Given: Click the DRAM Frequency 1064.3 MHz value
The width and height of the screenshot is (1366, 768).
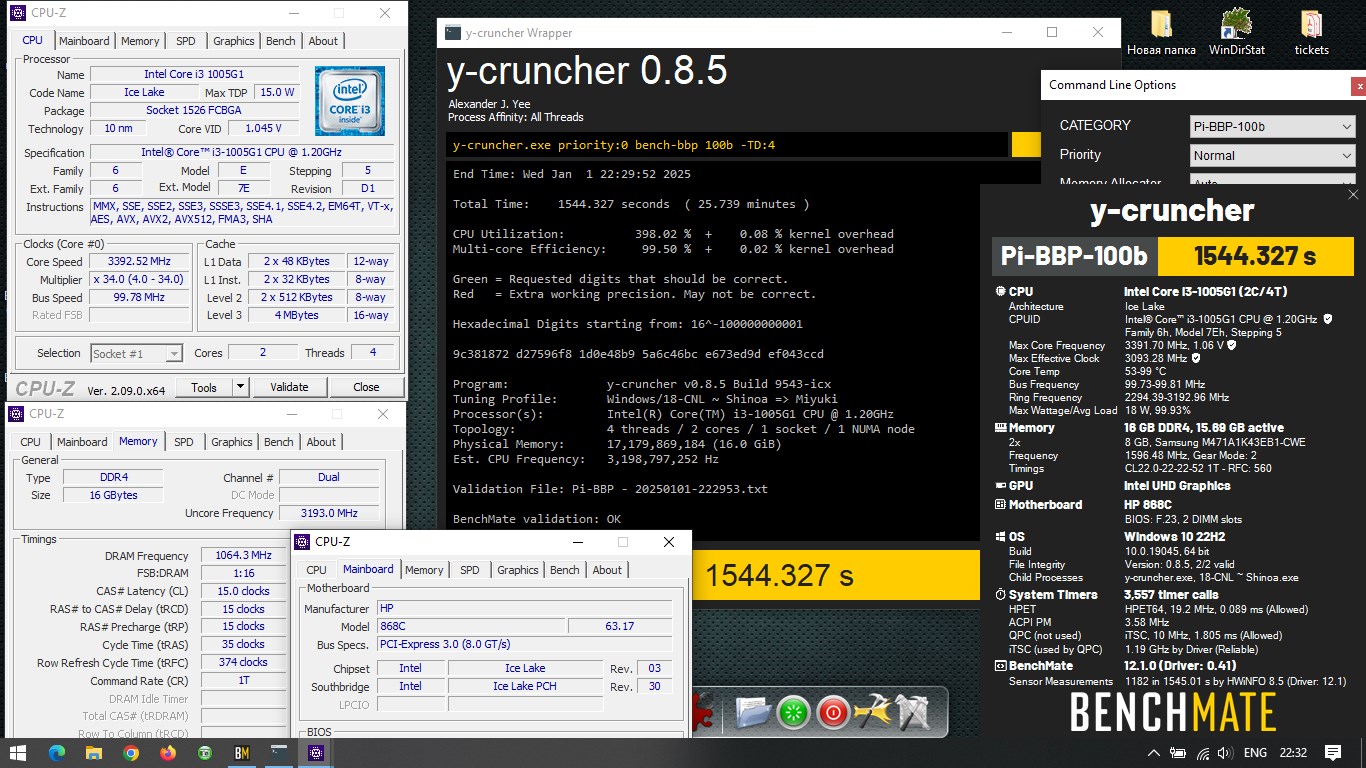Looking at the screenshot, I should (243, 556).
